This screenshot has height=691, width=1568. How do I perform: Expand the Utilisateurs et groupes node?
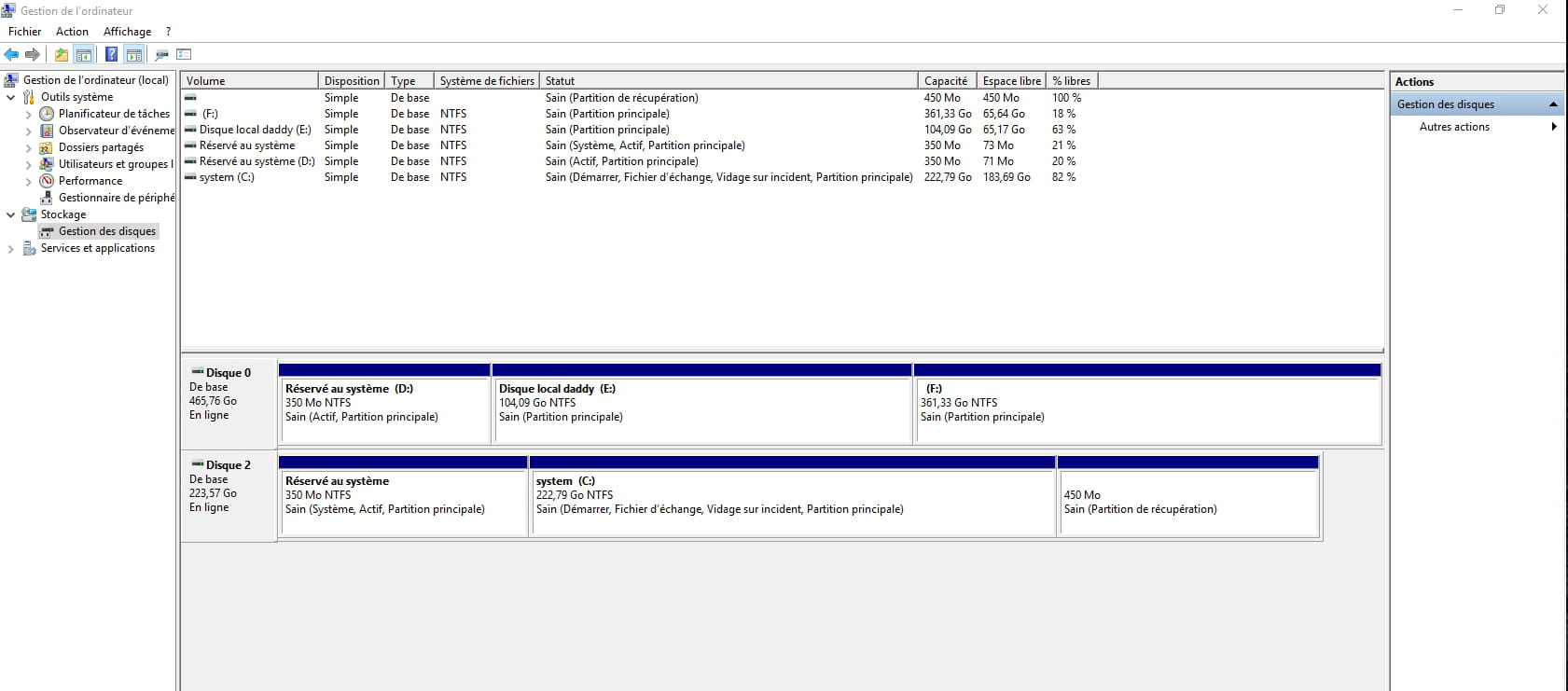28,165
